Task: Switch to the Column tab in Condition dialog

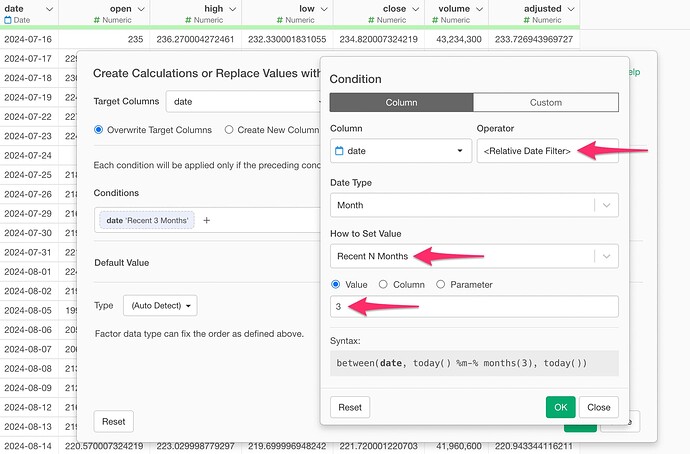Action: coord(401,103)
